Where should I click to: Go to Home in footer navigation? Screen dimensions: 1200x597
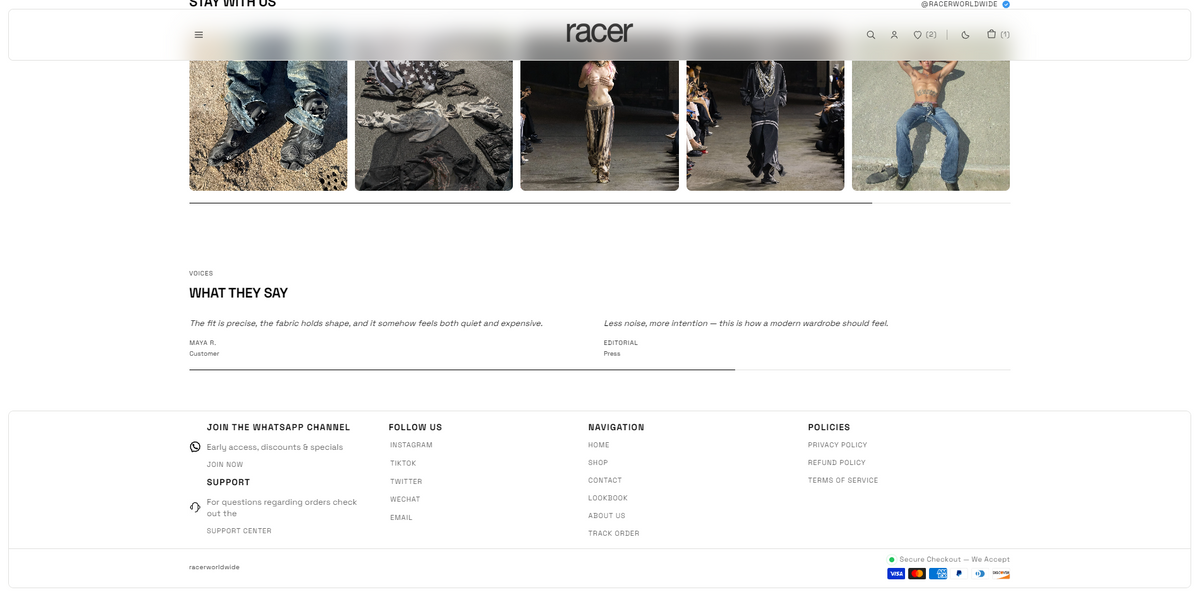(599, 445)
